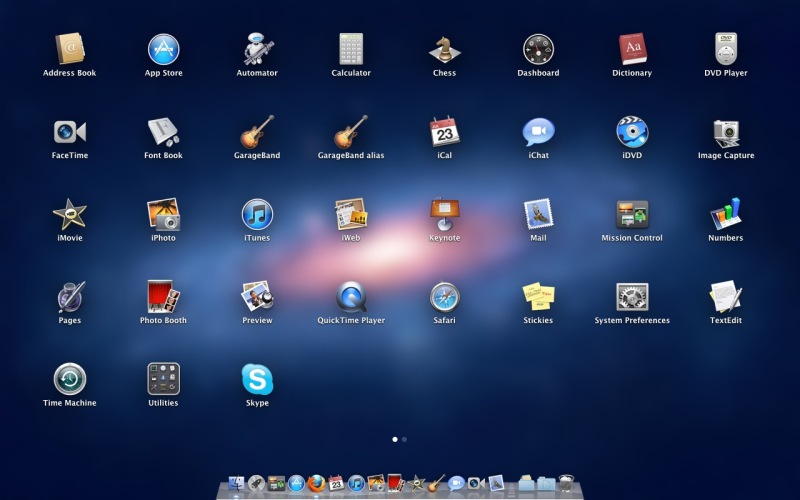Switch to the second Launchpad page dot

point(405,439)
